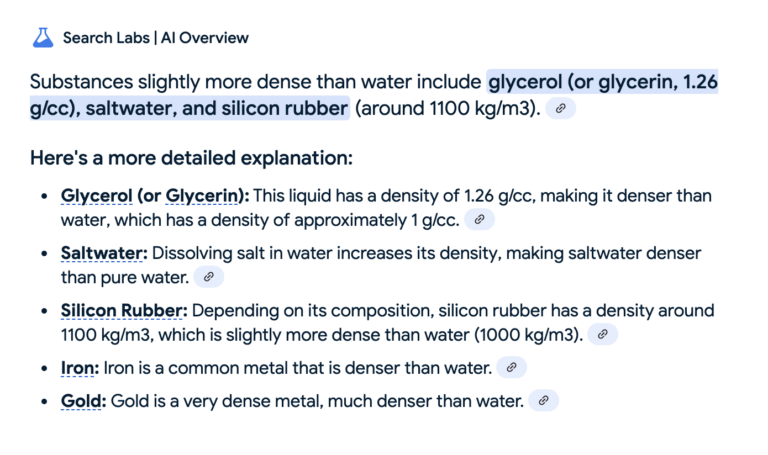This screenshot has height=455, width=768.
Task: Click the underlined Gold term
Action: click(x=81, y=401)
